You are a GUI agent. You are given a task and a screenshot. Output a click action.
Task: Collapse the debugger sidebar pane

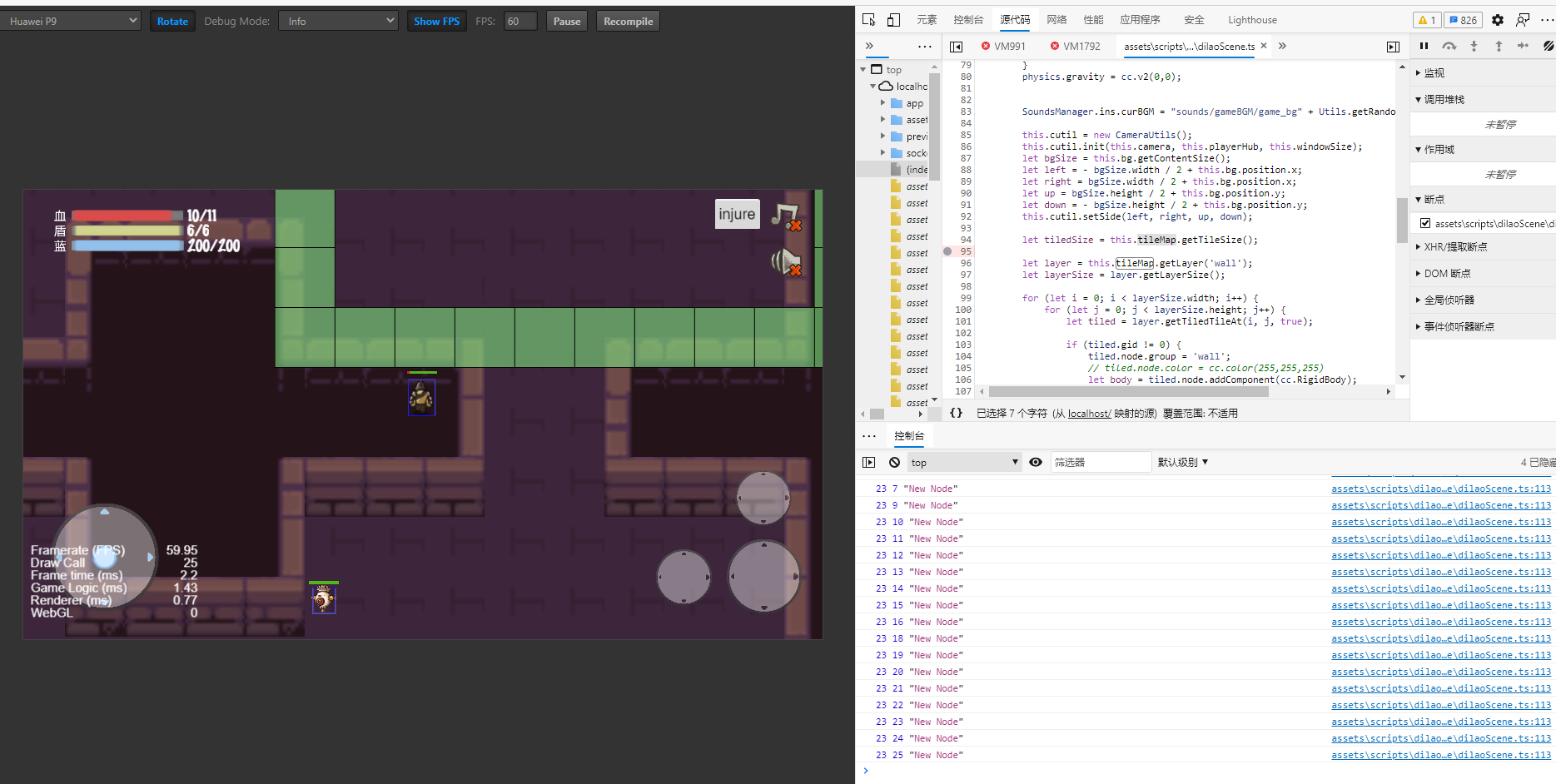[1393, 47]
